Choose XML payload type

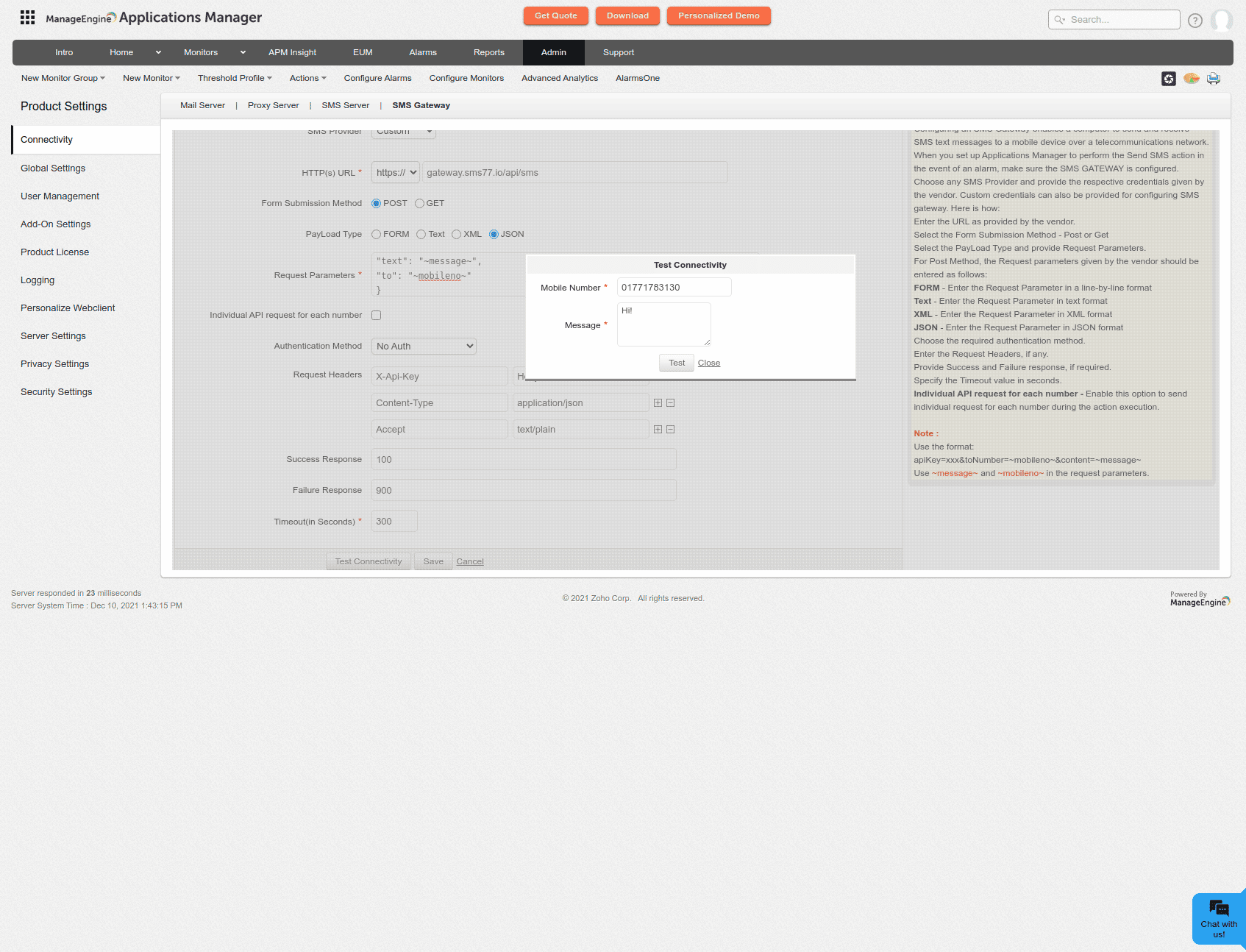(457, 235)
